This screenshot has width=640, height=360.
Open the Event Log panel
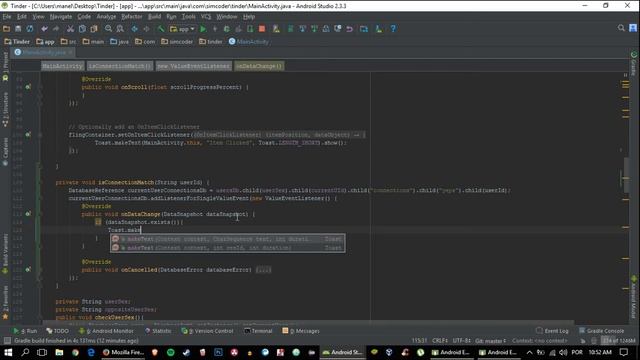pyautogui.click(x=552, y=331)
